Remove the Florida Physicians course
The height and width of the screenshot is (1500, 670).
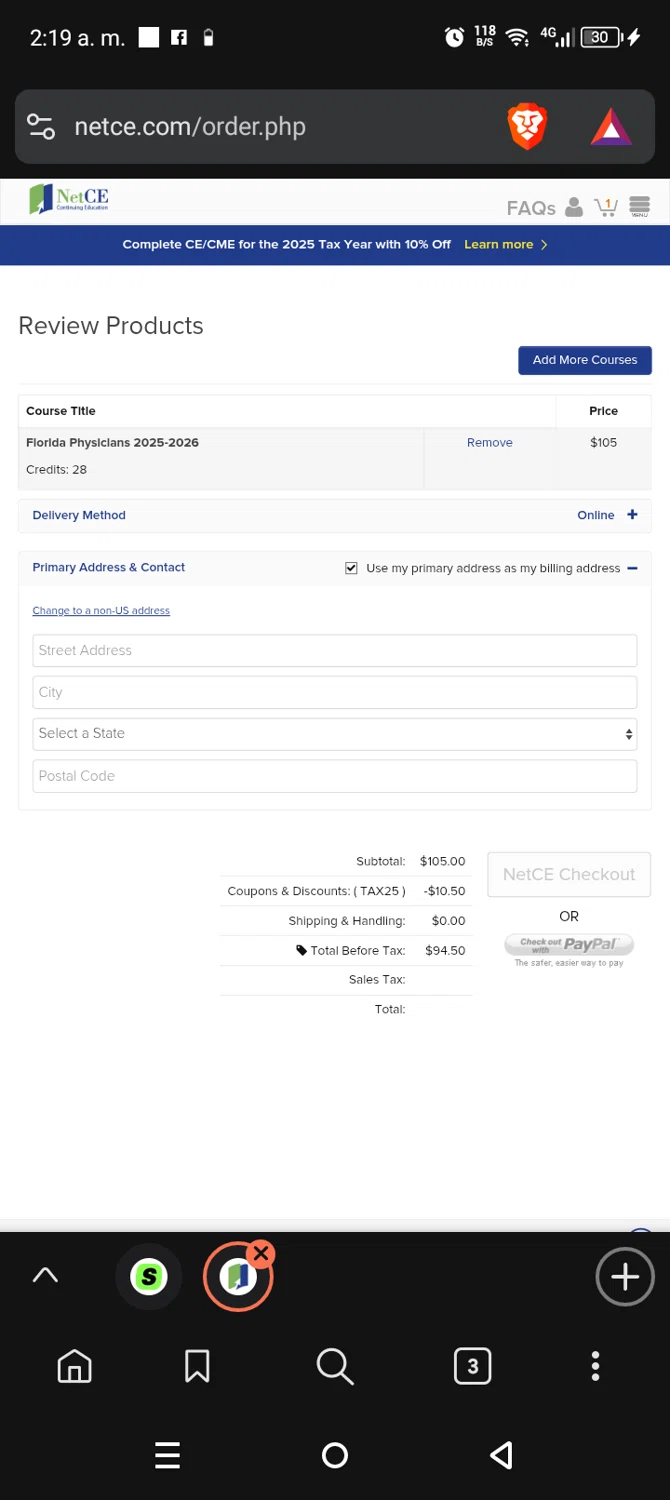pyautogui.click(x=490, y=443)
